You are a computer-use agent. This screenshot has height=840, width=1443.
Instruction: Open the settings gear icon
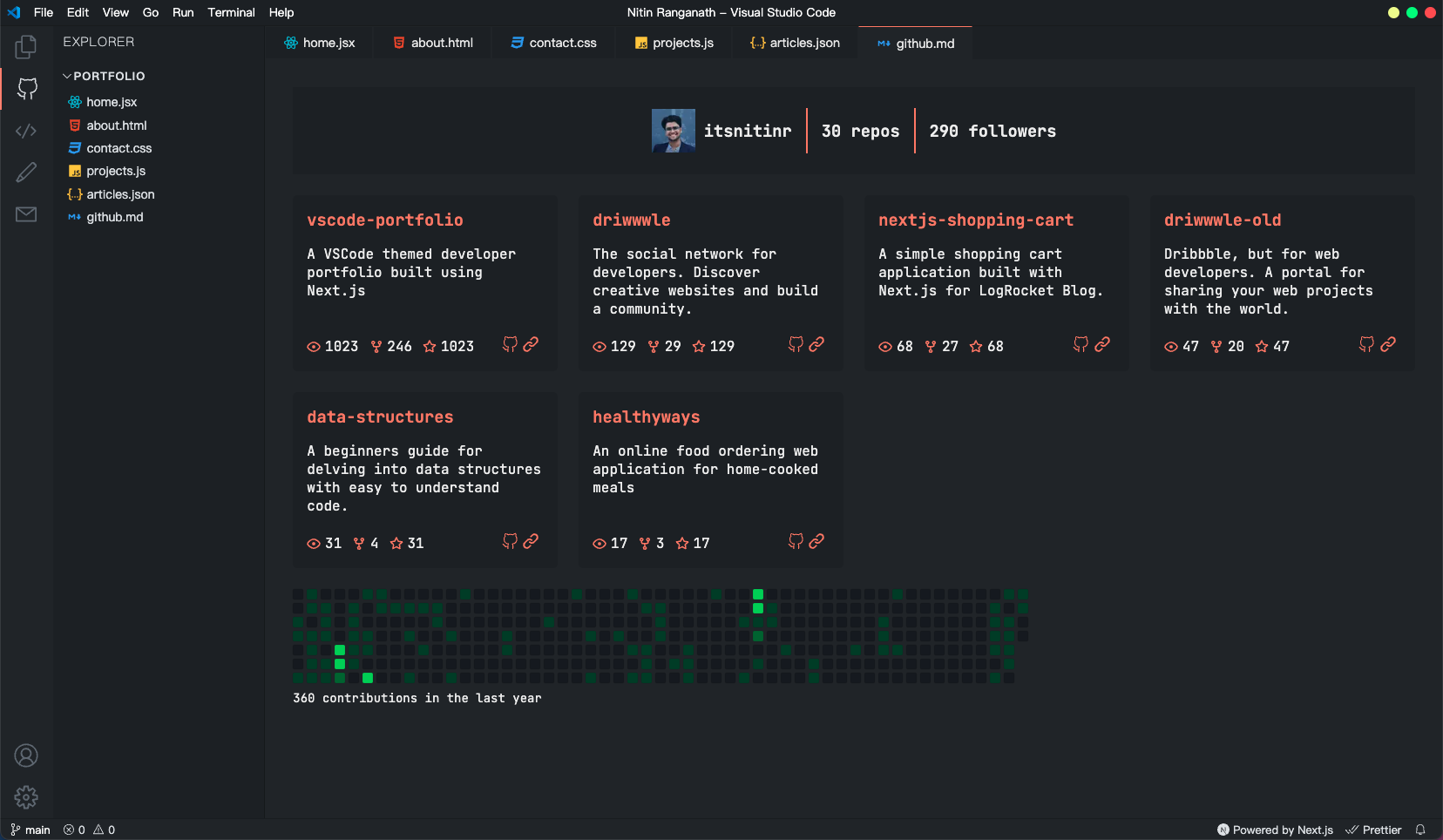(x=26, y=797)
